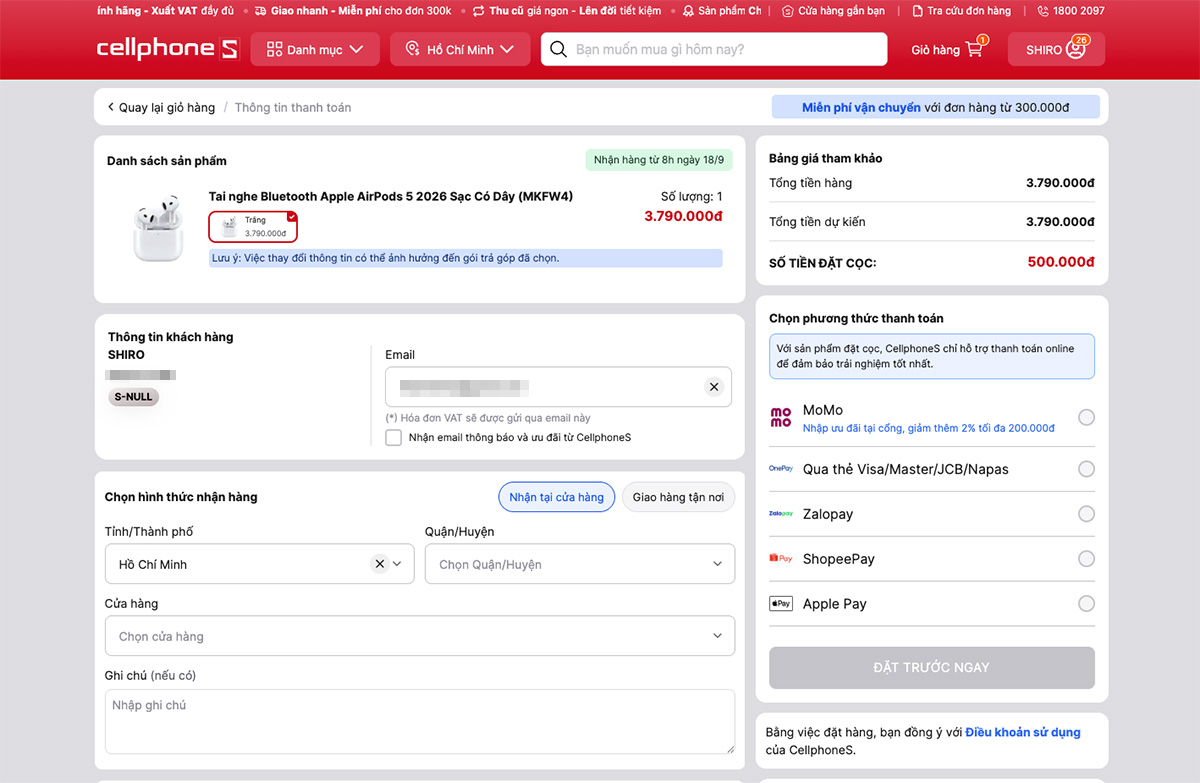Screen dimensions: 1200x783
Task: Select Zalopay payment method
Action: pyautogui.click(x=1086, y=514)
